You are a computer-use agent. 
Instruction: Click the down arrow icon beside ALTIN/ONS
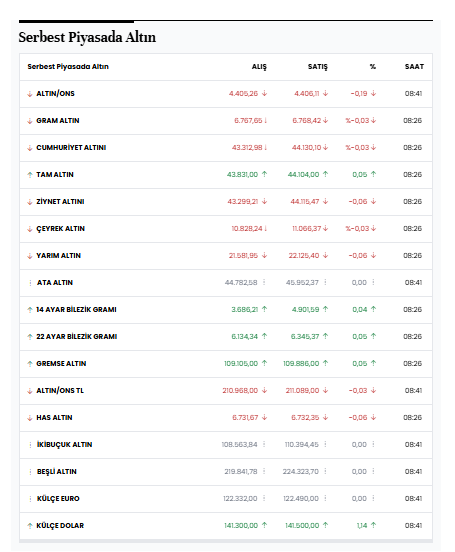(x=30, y=94)
